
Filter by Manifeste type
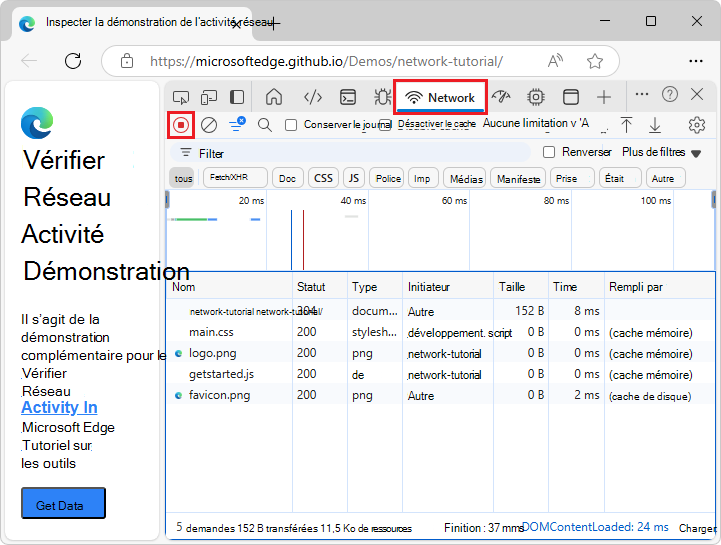point(518,178)
